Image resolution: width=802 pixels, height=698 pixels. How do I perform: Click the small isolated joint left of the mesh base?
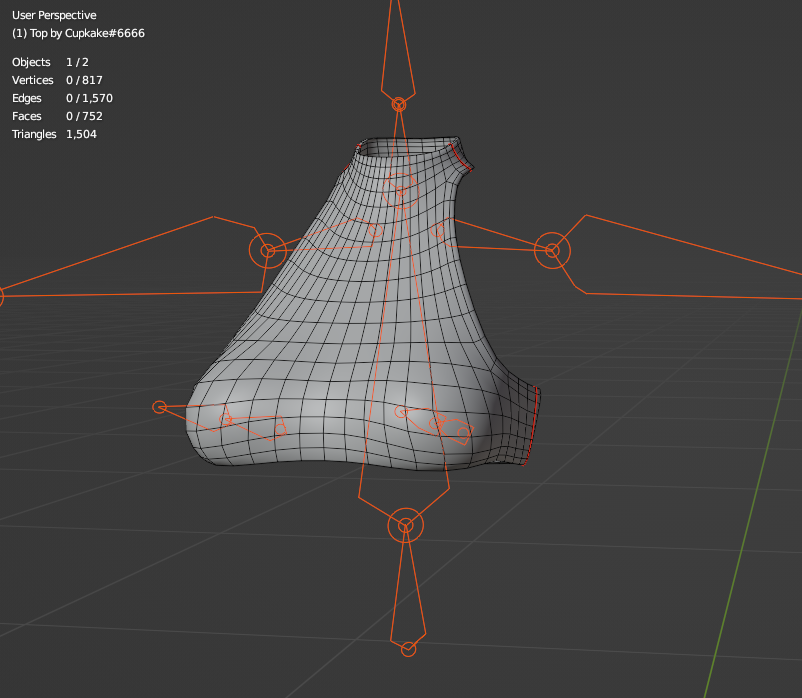159,407
